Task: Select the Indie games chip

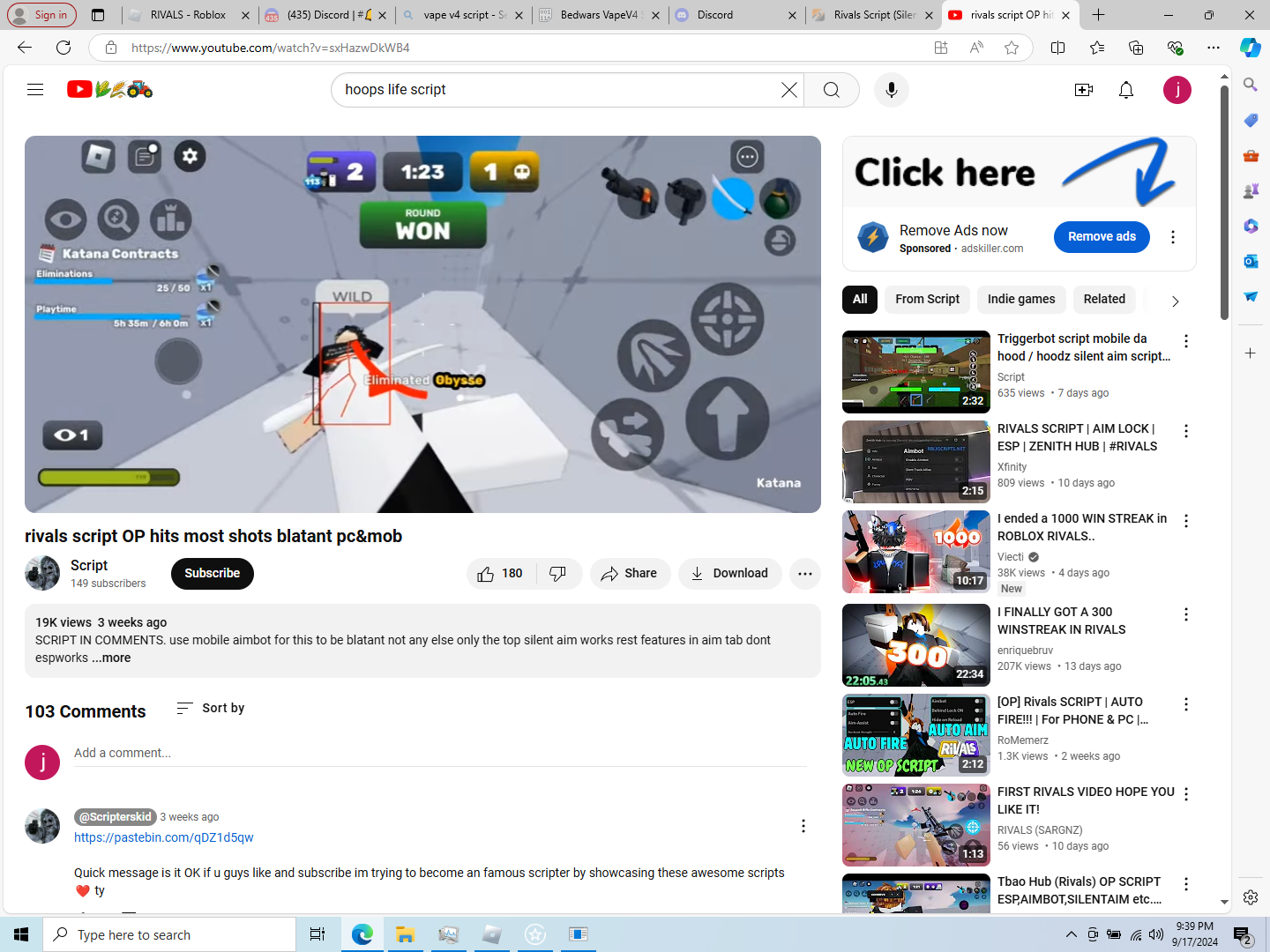Action: point(1021,300)
